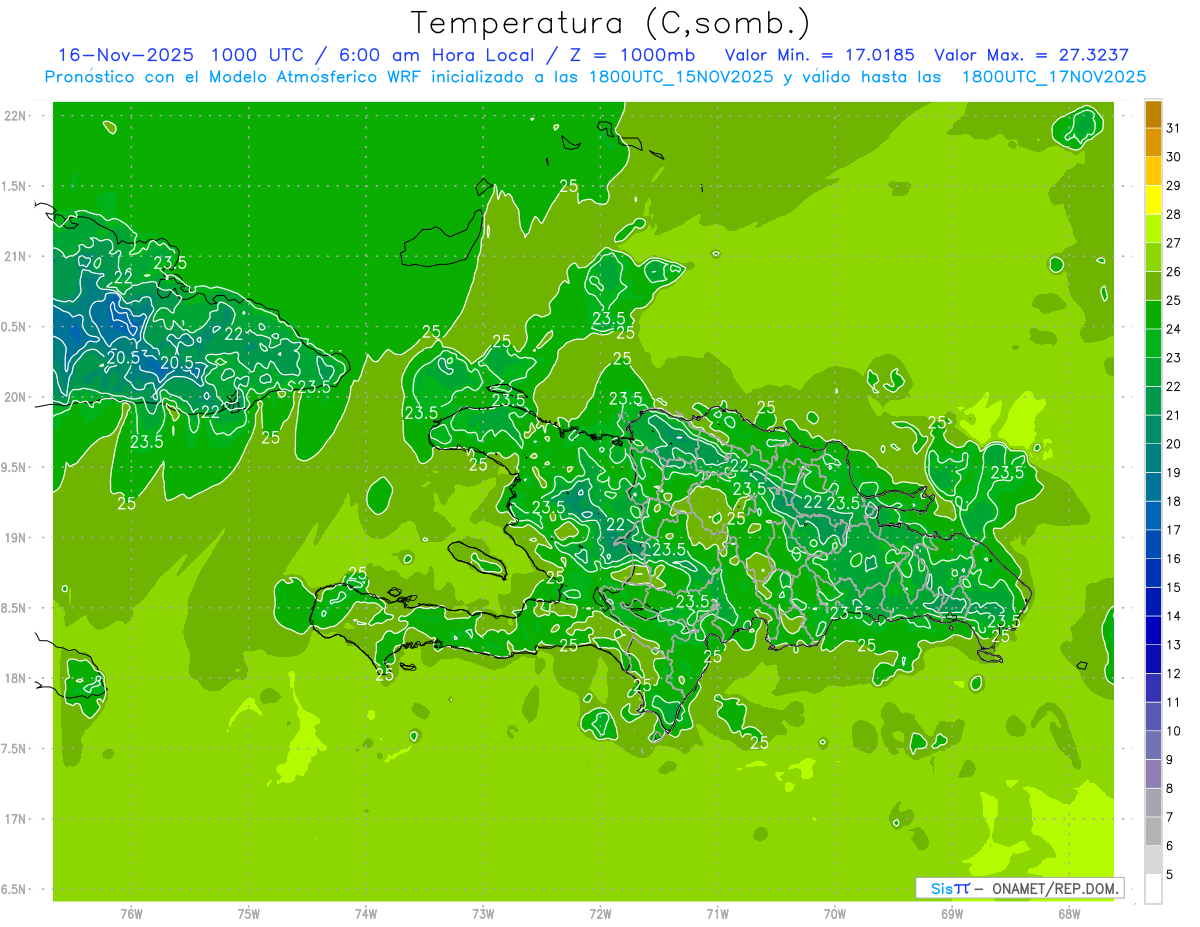Image resolution: width=1200 pixels, height=927 pixels.
Task: Click the legend value '17'
Action: pos(1174,530)
